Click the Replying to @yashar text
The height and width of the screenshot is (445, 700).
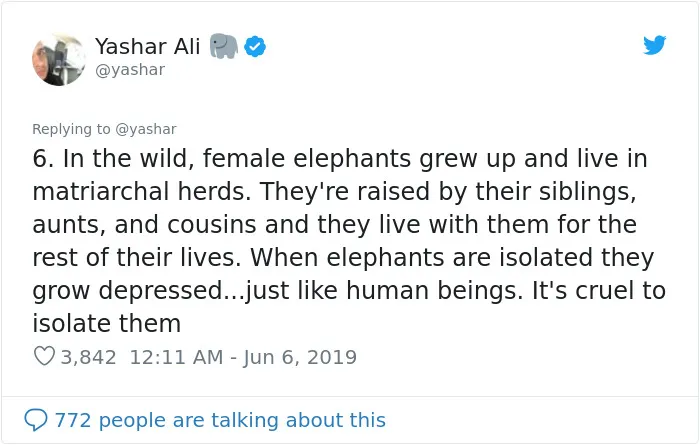[x=104, y=129]
